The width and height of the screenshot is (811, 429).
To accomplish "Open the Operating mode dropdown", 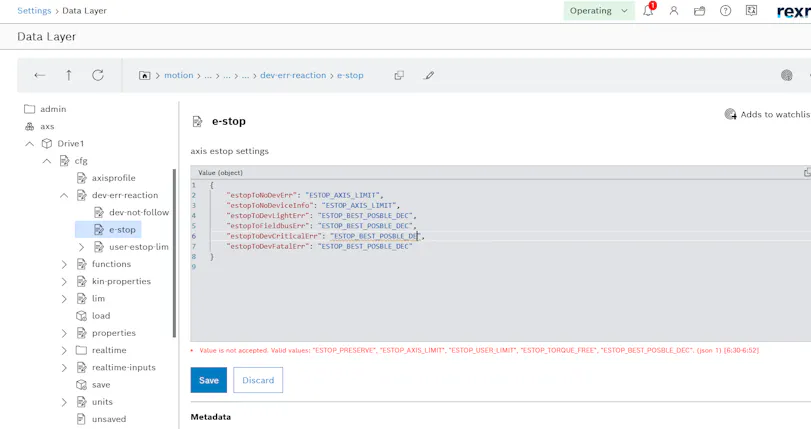I will pos(598,10).
